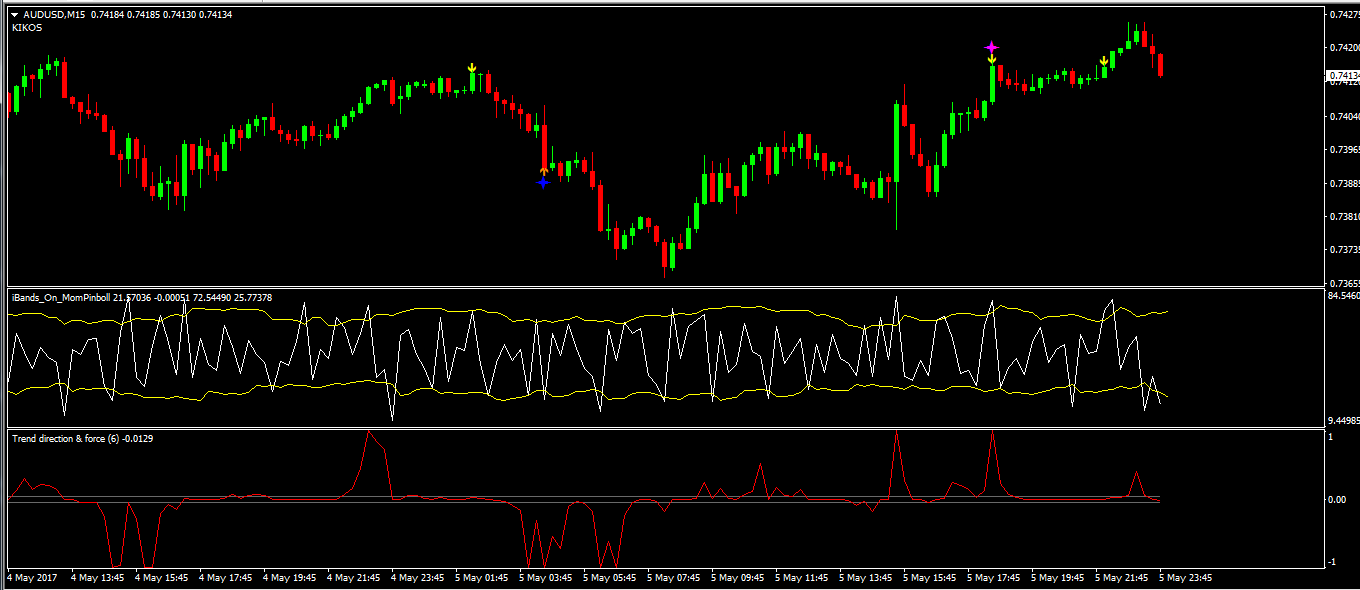Click the KIKOS indicator label
The height and width of the screenshot is (590, 1360).
point(27,28)
